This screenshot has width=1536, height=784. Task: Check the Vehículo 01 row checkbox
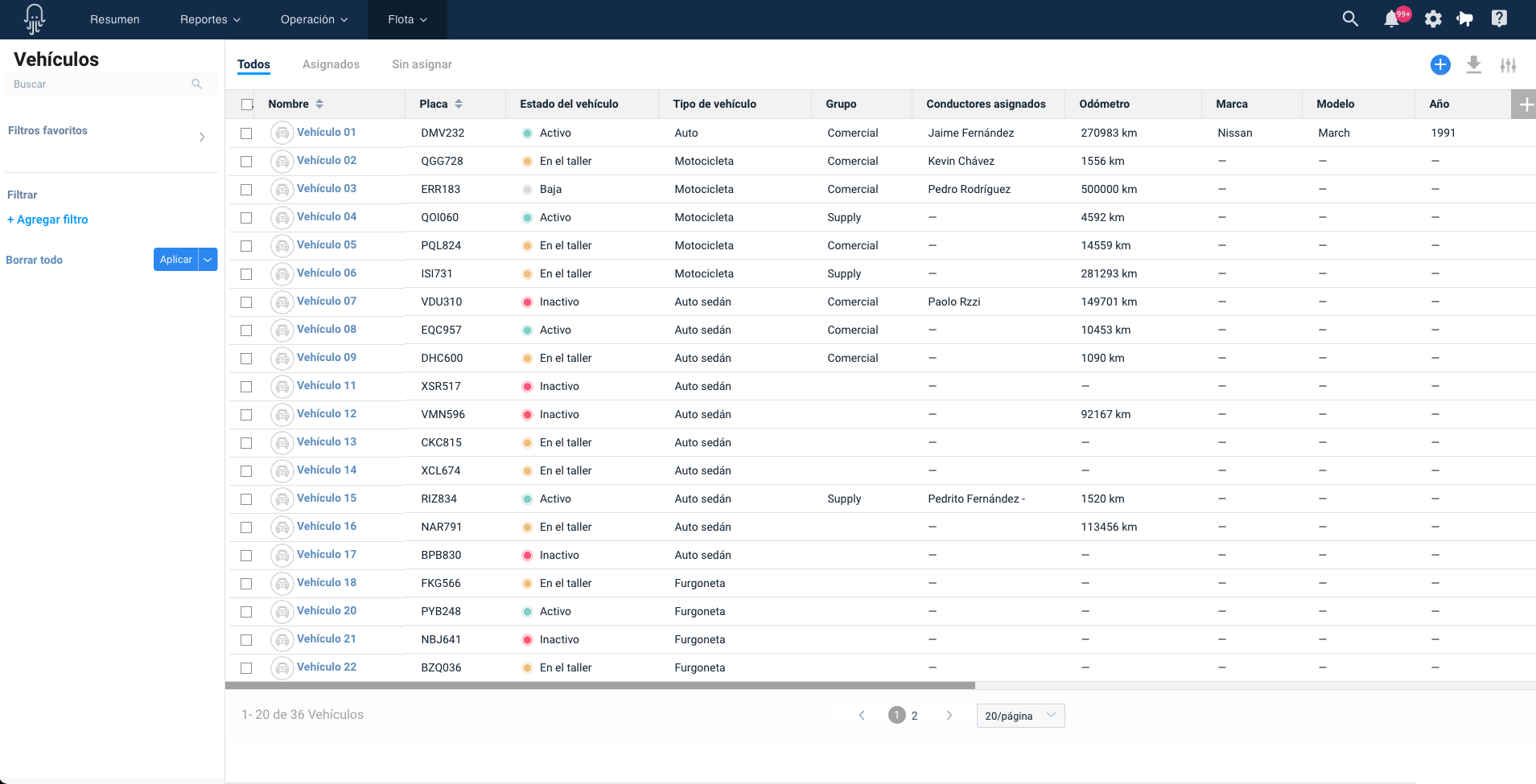coord(246,133)
